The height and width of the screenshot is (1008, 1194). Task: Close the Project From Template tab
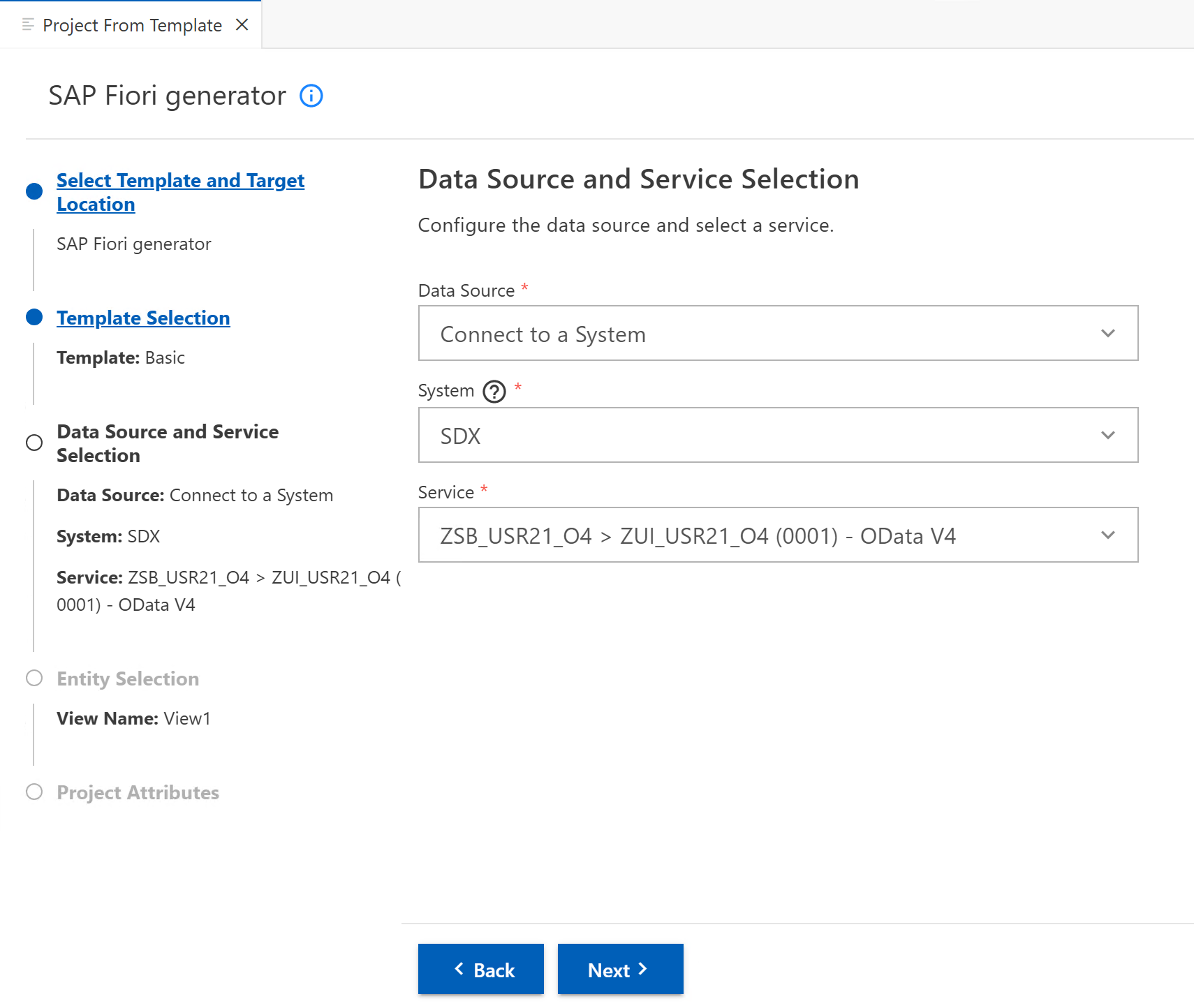pos(242,24)
